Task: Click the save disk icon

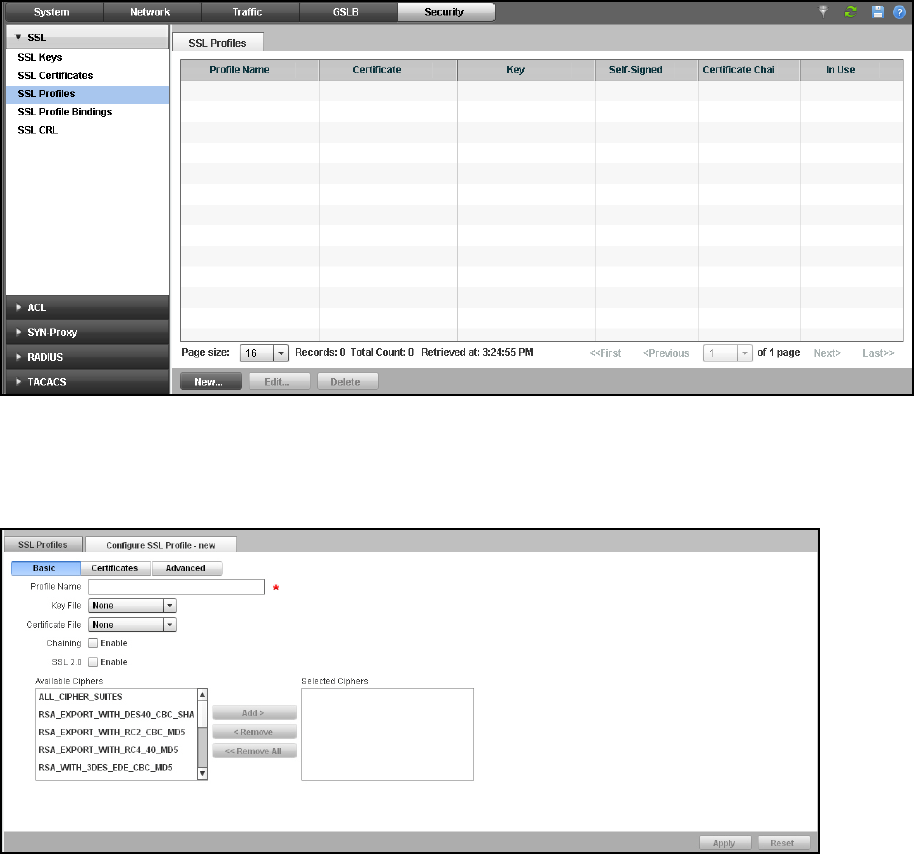Action: pyautogui.click(x=877, y=12)
